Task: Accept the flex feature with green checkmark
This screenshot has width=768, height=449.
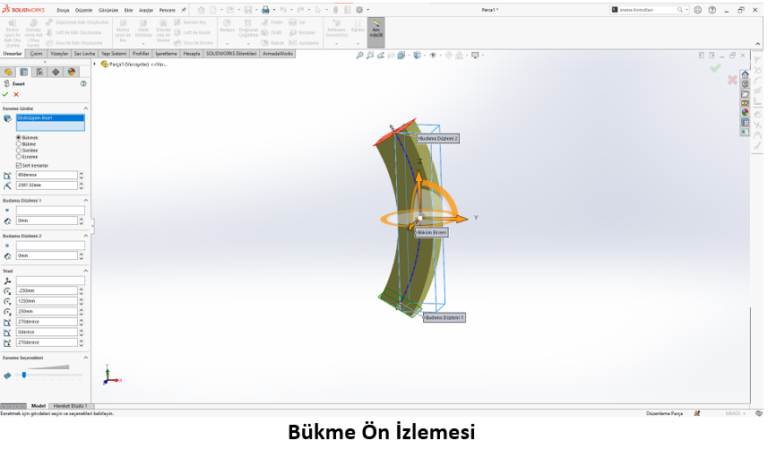Action: click(5, 94)
